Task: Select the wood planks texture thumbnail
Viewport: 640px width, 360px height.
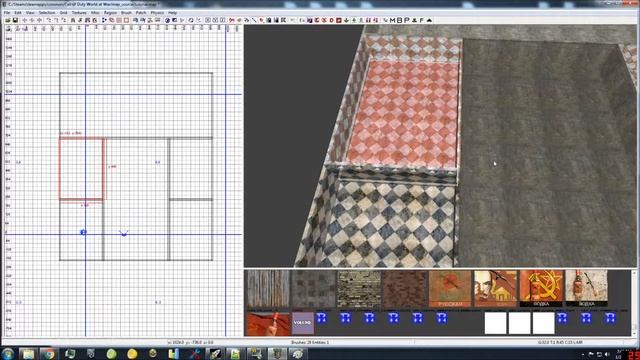Action: pyautogui.click(x=268, y=289)
